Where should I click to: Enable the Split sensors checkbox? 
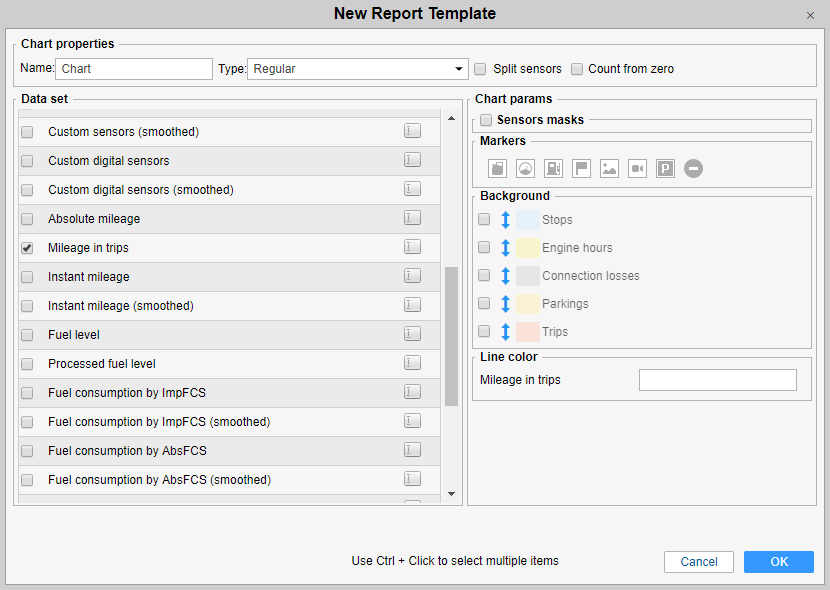pyautogui.click(x=480, y=70)
